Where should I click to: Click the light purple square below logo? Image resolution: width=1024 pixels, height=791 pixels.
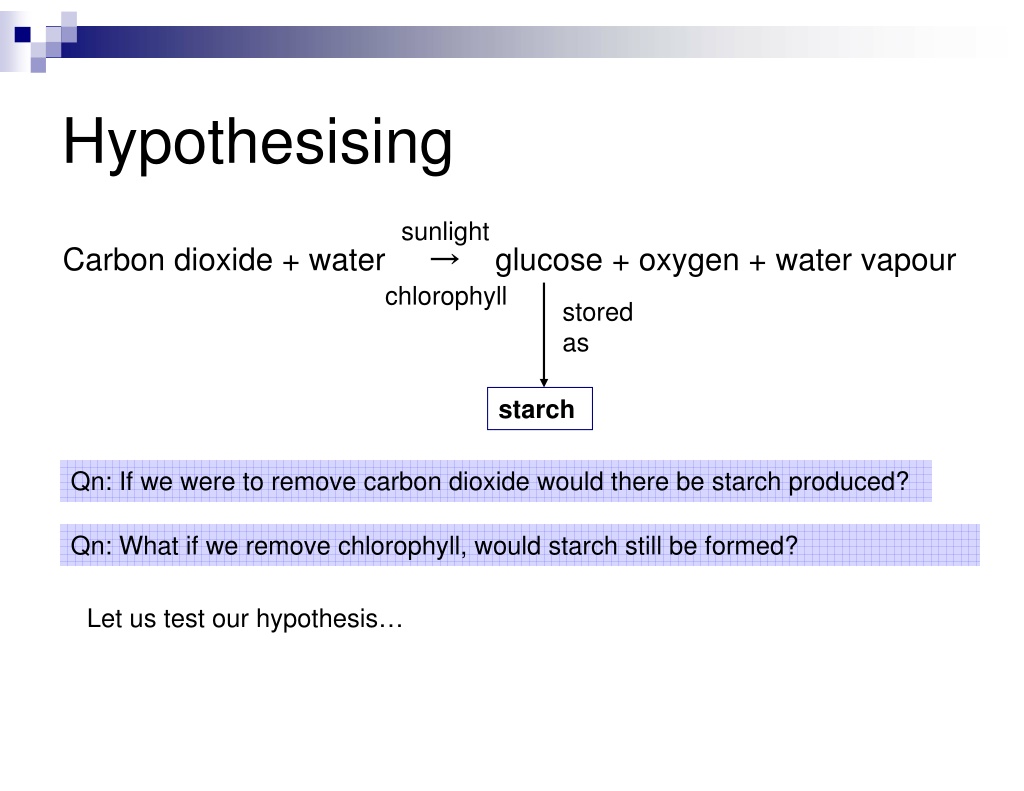coord(39,65)
